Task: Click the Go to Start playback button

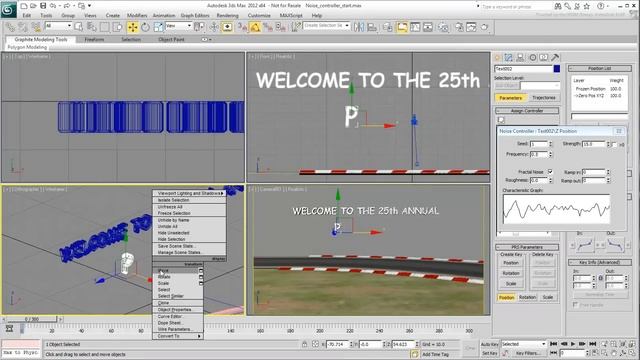Action: point(554,344)
